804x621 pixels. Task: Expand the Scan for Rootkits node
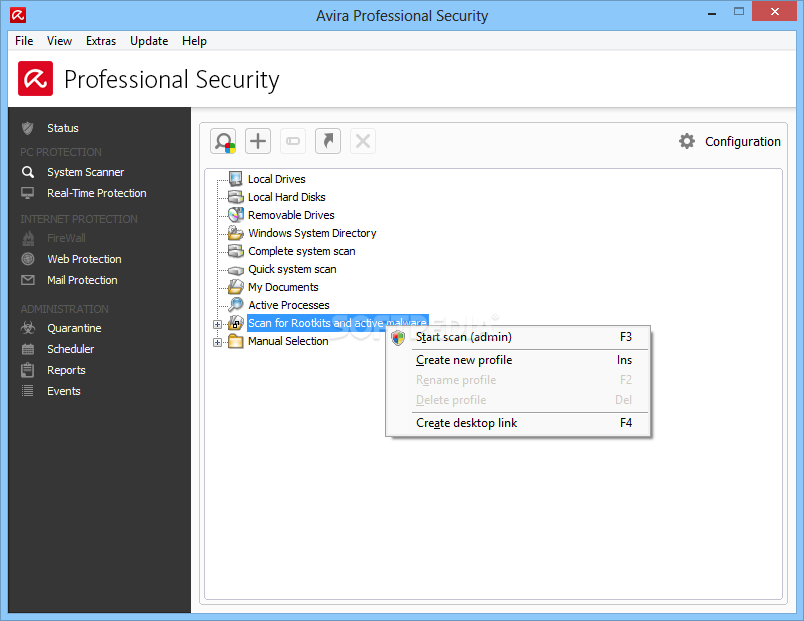point(217,324)
